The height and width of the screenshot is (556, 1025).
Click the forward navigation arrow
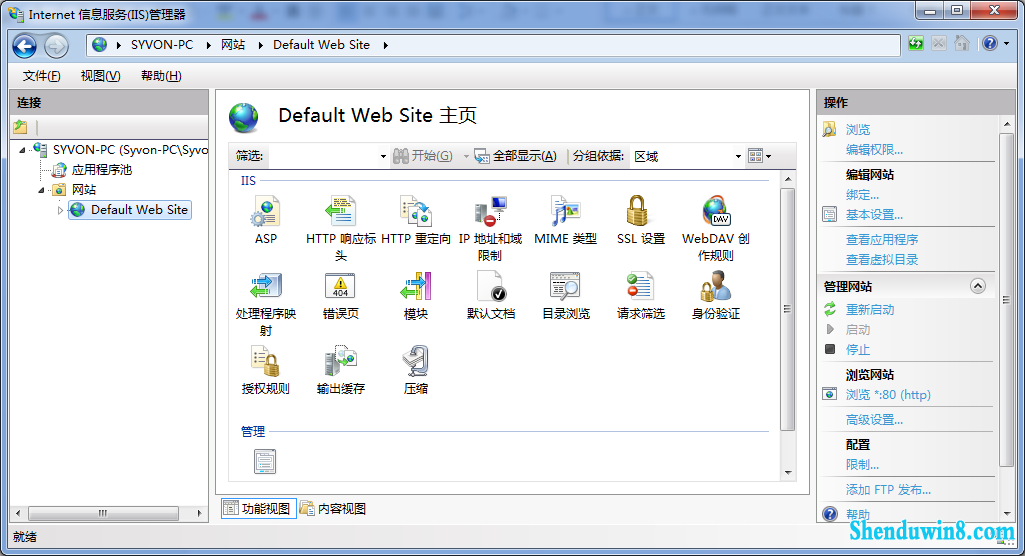(x=56, y=46)
